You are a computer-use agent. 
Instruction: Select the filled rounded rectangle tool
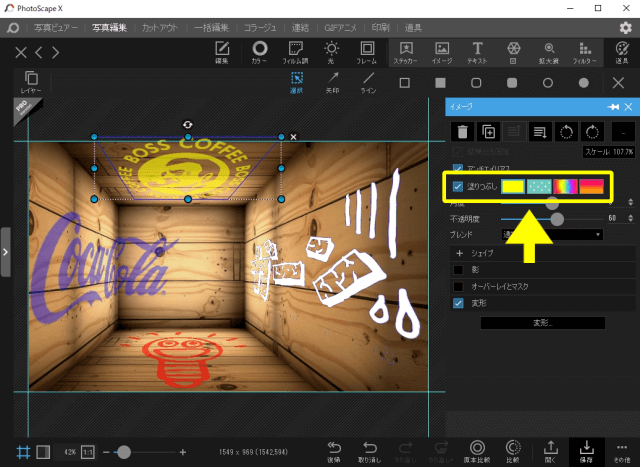pyautogui.click(x=512, y=83)
